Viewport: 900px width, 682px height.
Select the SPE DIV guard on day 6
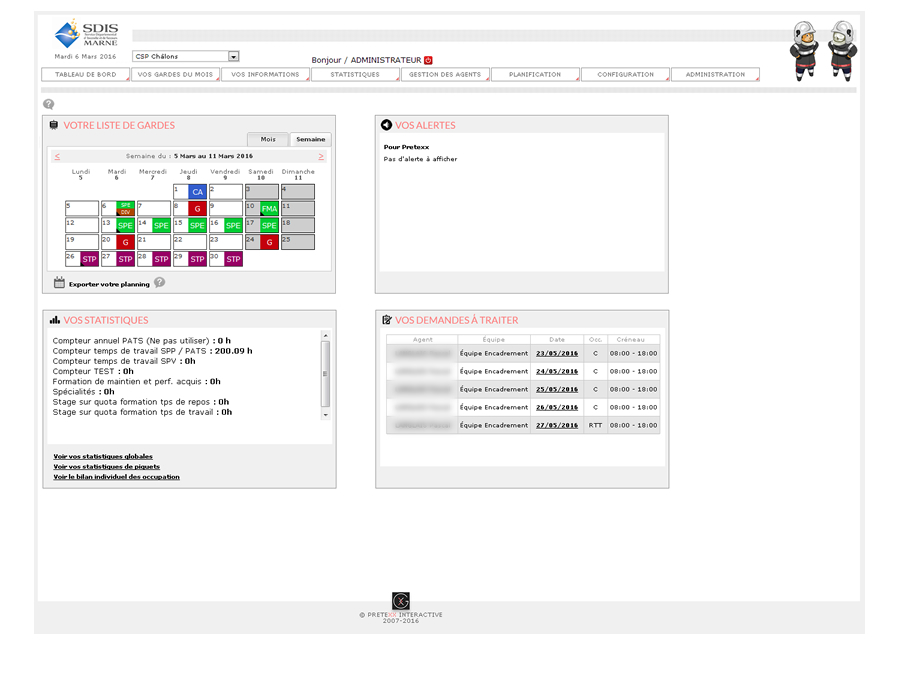pyautogui.click(x=125, y=208)
